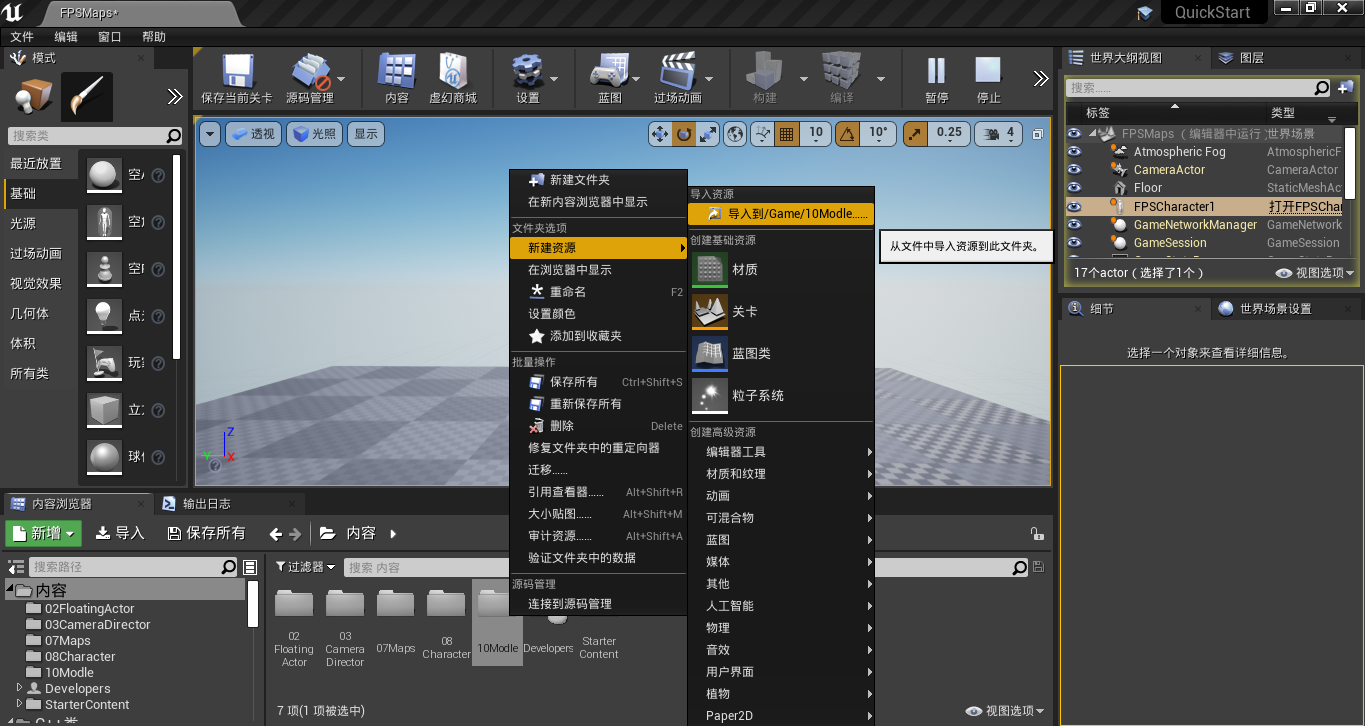The width and height of the screenshot is (1365, 726).
Task: Toggle visibility of CameraActor in world outliner
Action: (x=1073, y=169)
